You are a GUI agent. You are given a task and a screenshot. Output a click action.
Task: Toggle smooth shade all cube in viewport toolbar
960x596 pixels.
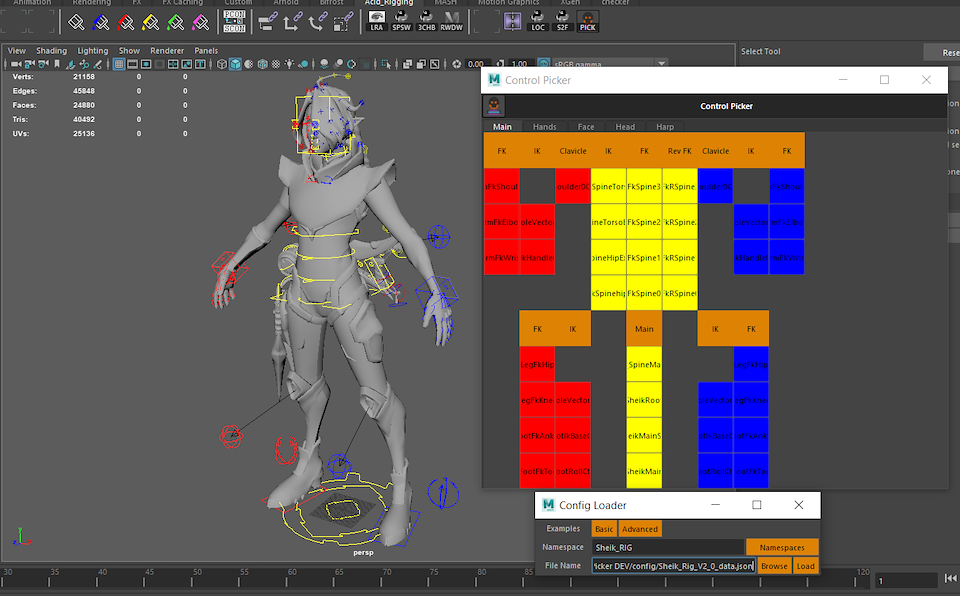235,64
